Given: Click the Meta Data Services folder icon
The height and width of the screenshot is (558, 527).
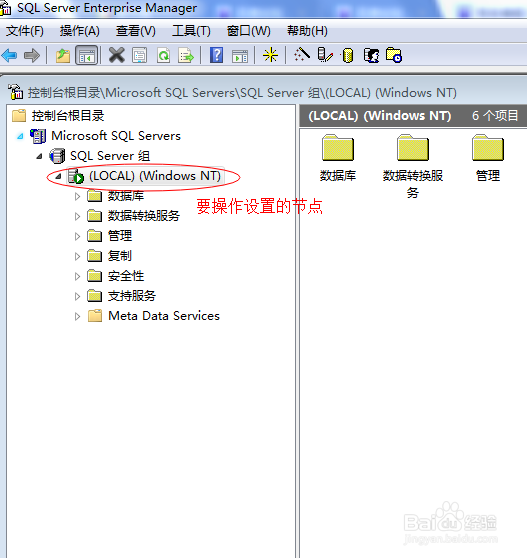Looking at the screenshot, I should point(95,316).
